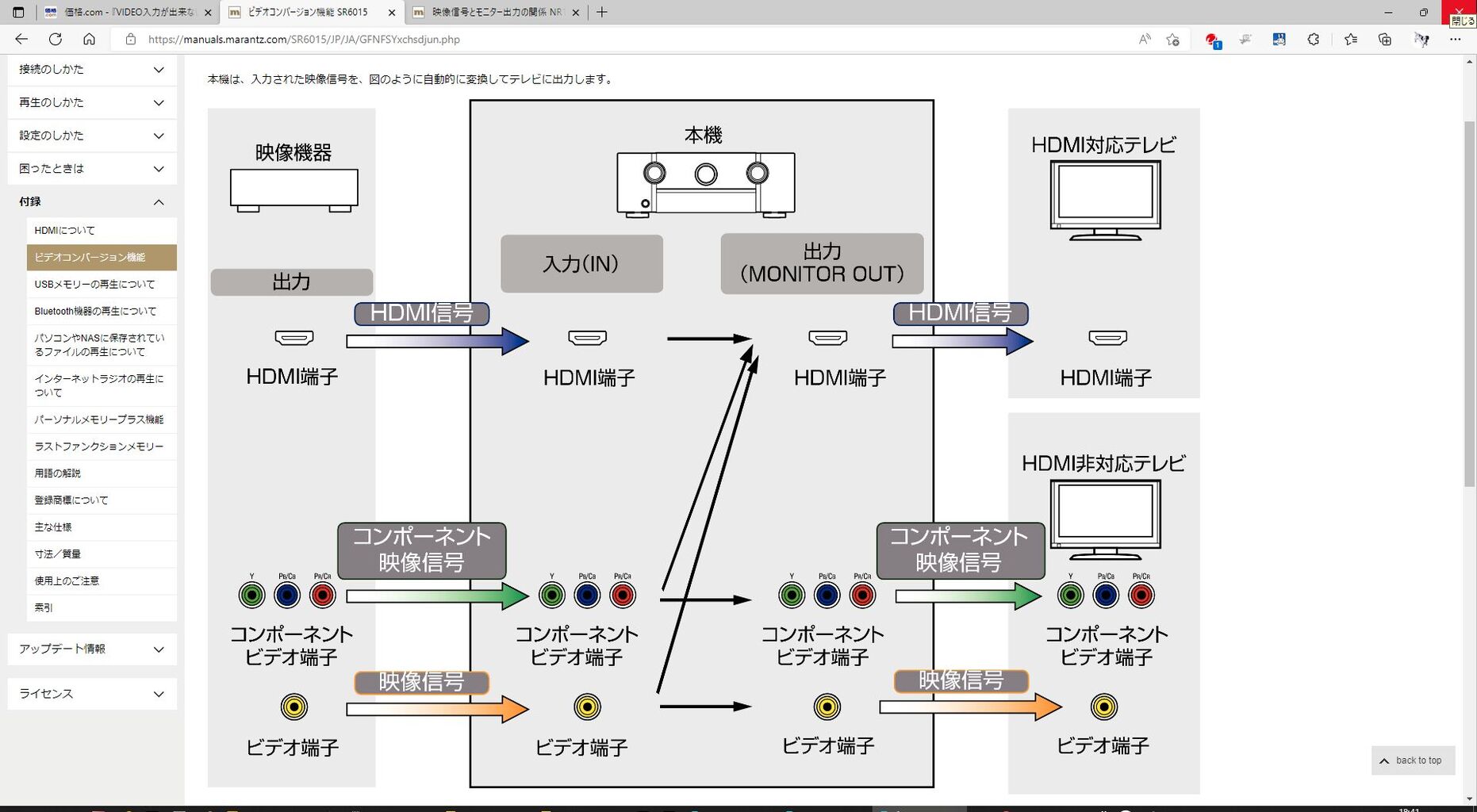Image resolution: width=1477 pixels, height=812 pixels.
Task: Open 登録商標について page
Action: [x=102, y=500]
